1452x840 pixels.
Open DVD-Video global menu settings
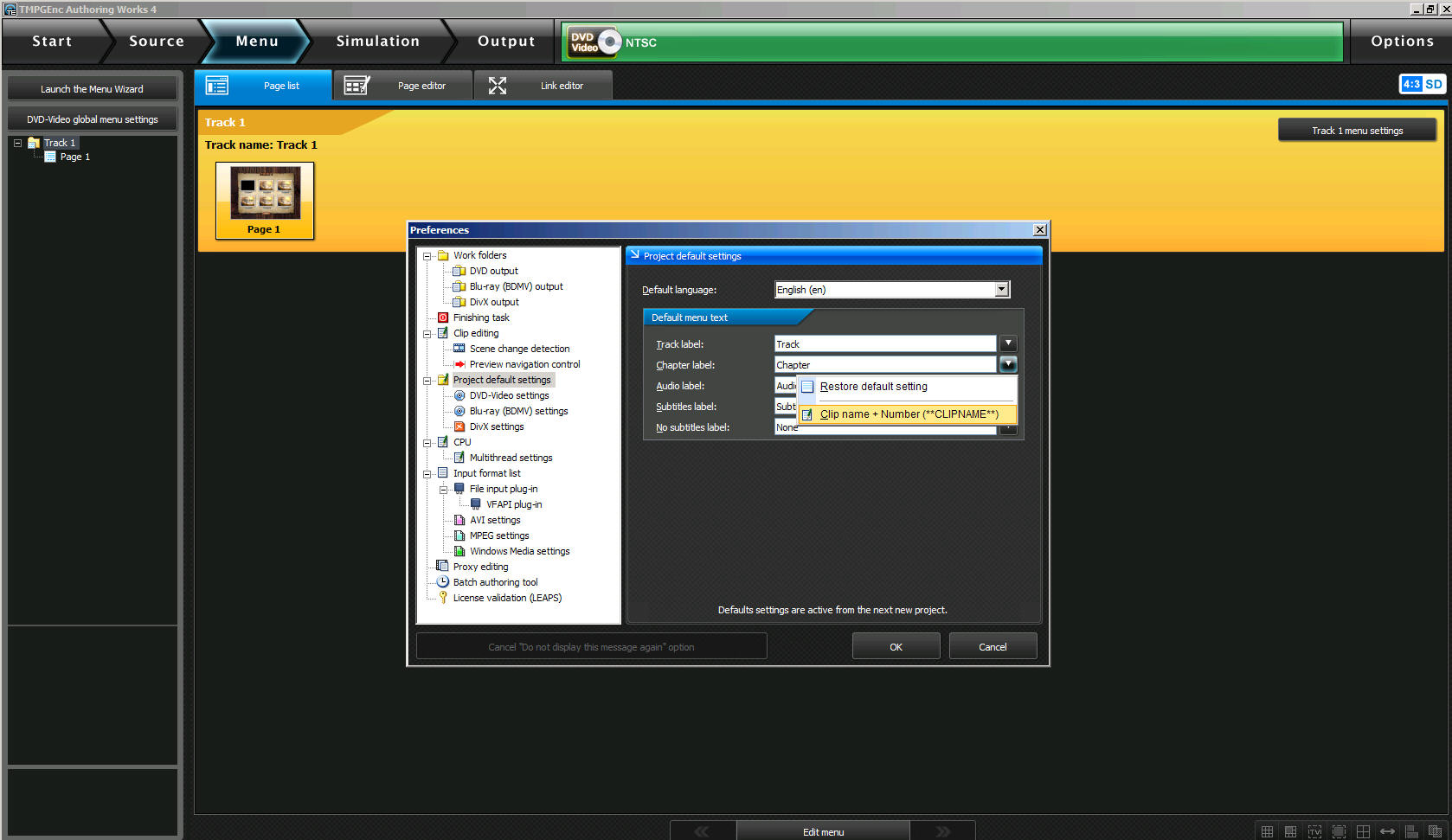92,119
